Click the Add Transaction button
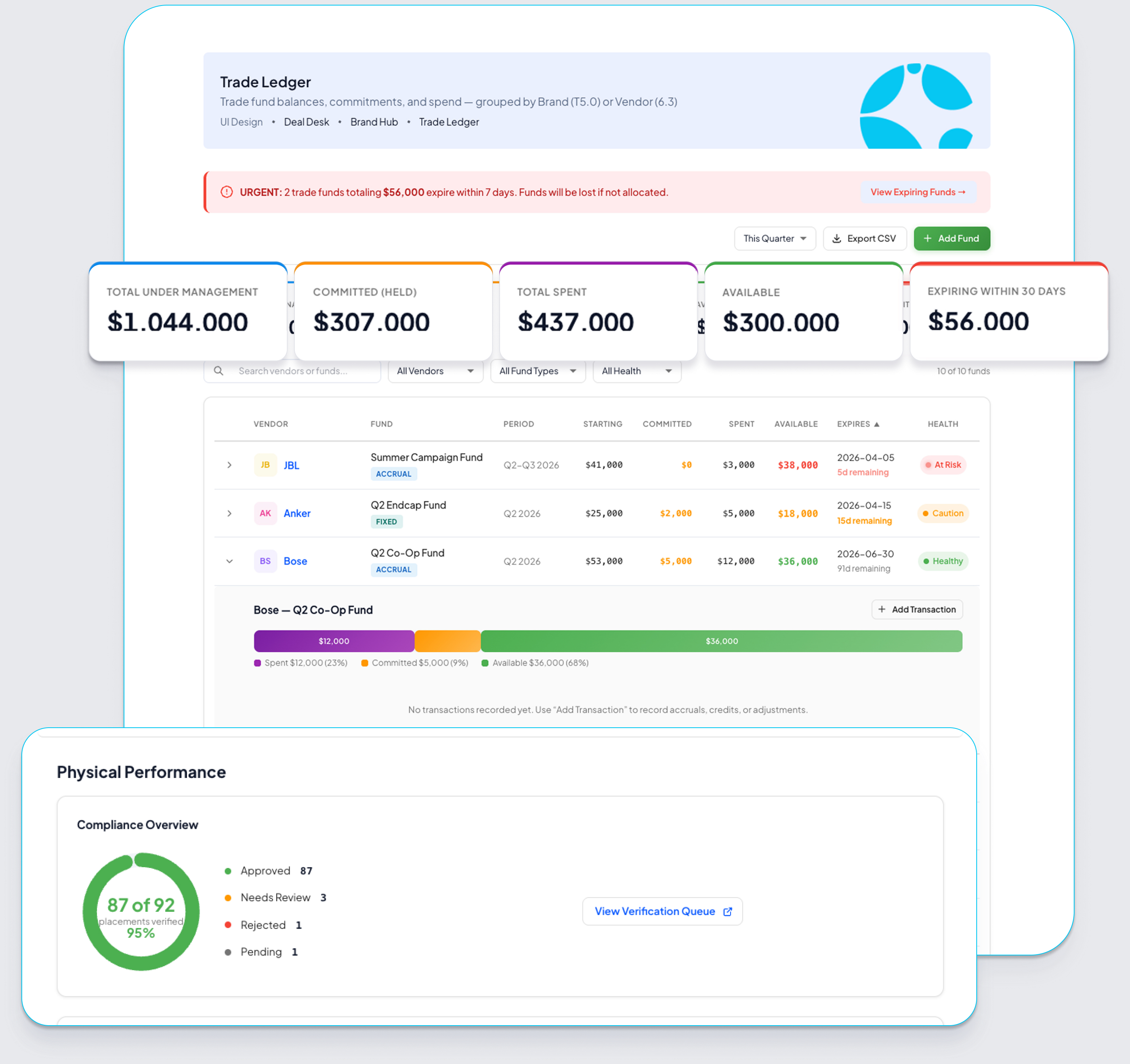This screenshot has width=1130, height=1064. click(x=917, y=609)
